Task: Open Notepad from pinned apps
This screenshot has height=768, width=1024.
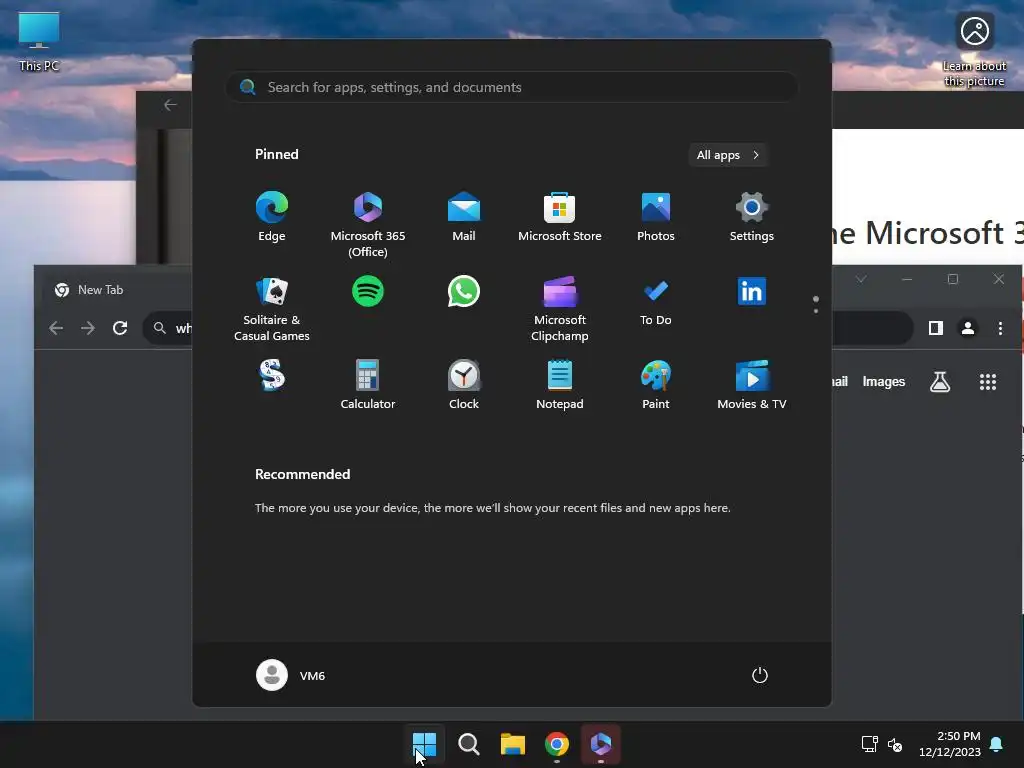Action: pyautogui.click(x=560, y=384)
